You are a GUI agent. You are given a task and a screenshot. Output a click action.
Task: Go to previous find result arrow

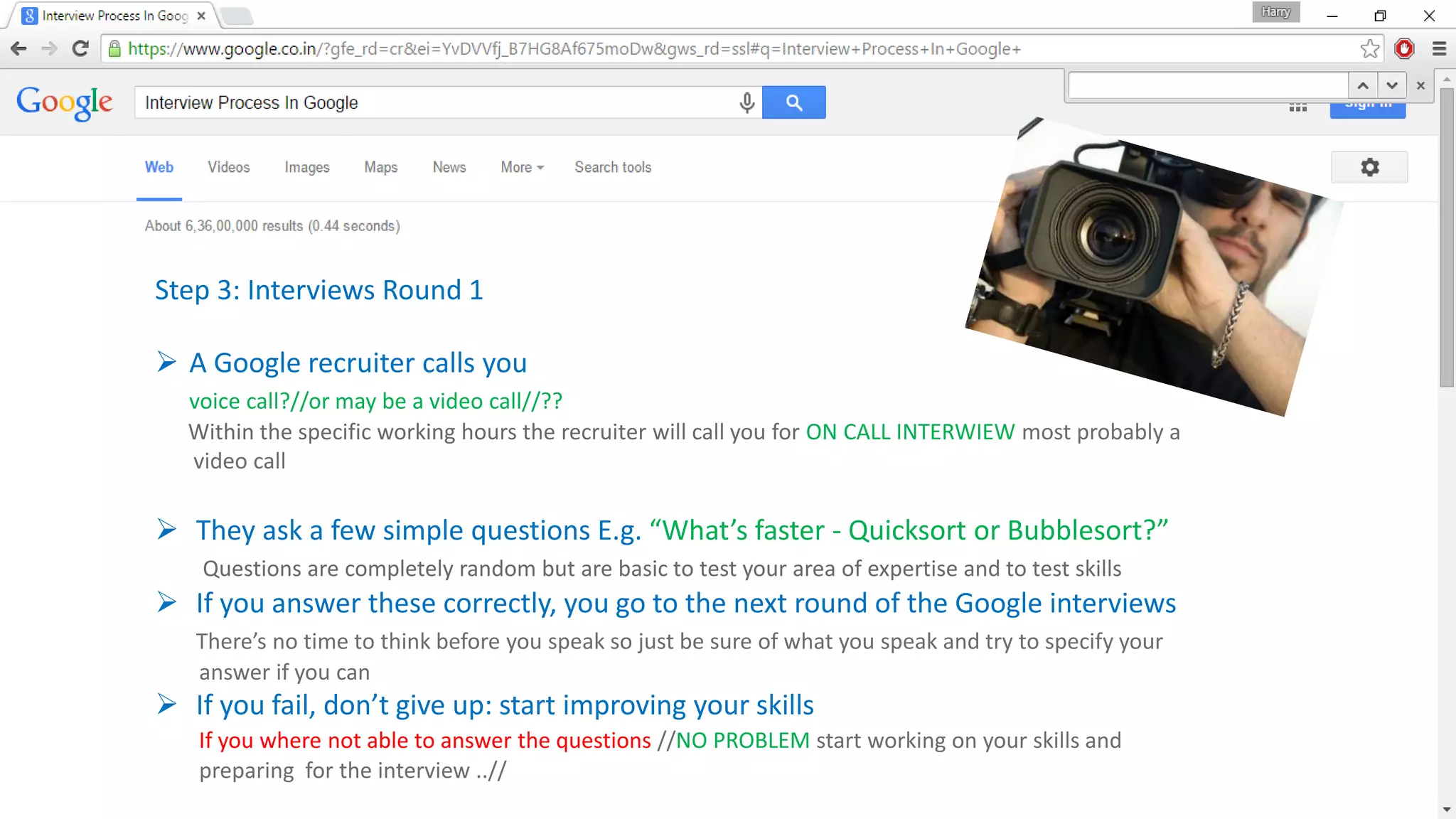click(1363, 85)
